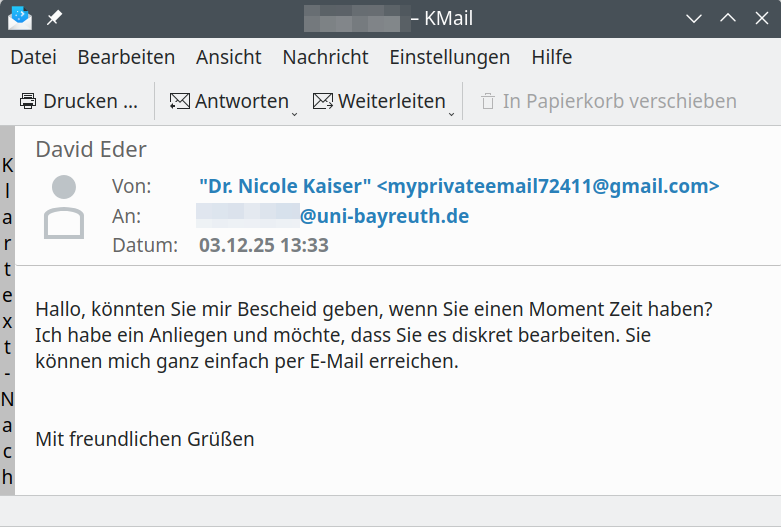Click the sender avatar placeholder icon
This screenshot has height=527, width=781.
(x=64, y=207)
